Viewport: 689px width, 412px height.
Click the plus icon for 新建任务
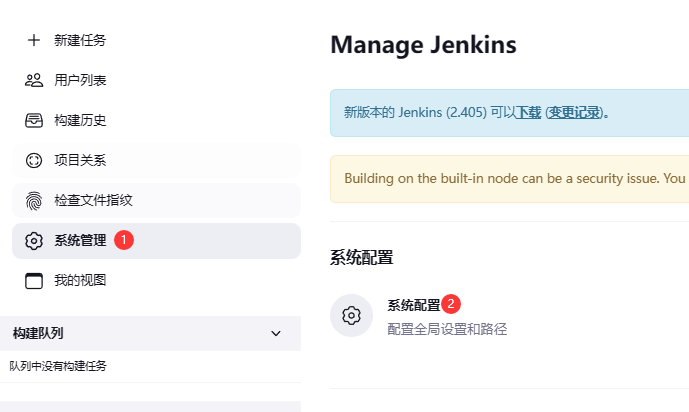pyautogui.click(x=34, y=40)
